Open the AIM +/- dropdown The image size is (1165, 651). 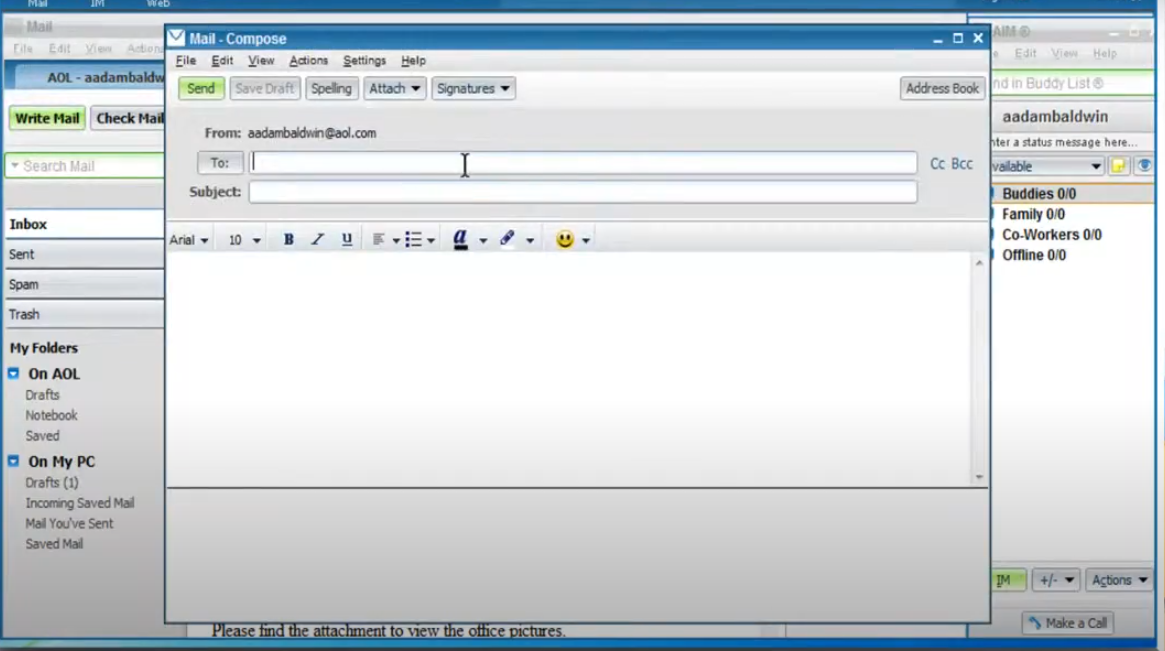pos(1056,580)
